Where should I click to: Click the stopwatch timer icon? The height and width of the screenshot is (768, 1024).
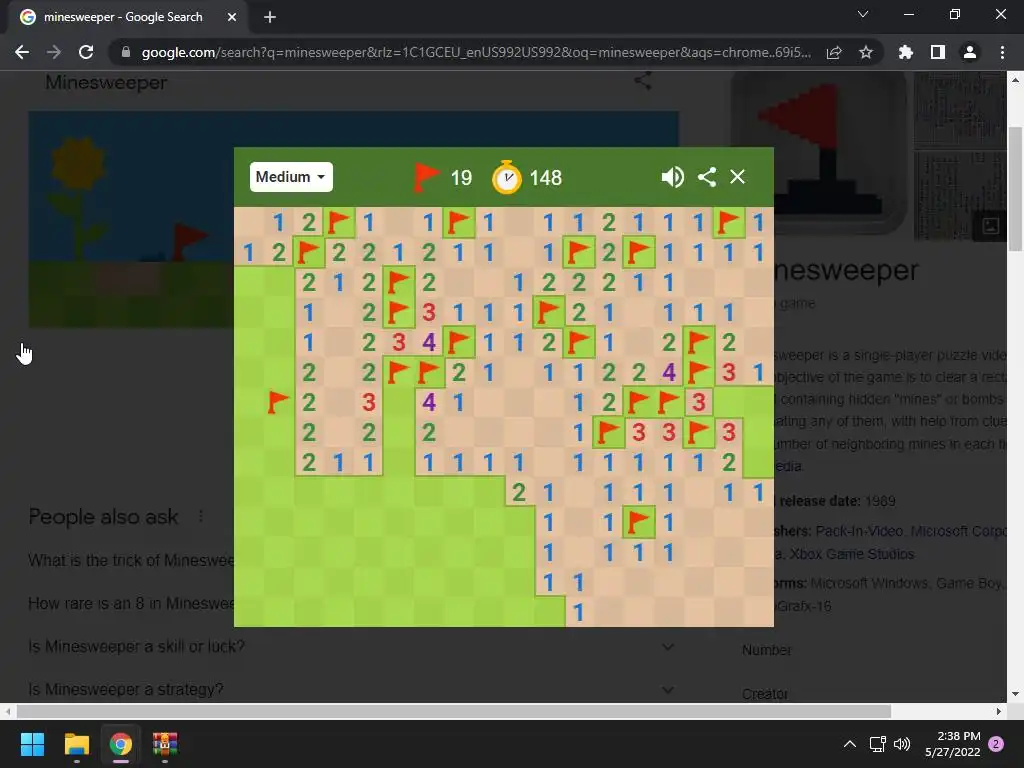pos(507,177)
